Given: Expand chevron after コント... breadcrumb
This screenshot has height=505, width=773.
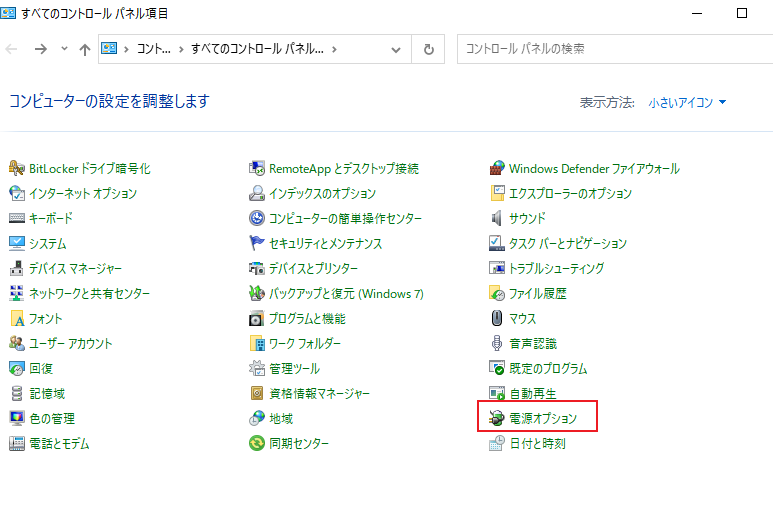Looking at the screenshot, I should pyautogui.click(x=181, y=49).
